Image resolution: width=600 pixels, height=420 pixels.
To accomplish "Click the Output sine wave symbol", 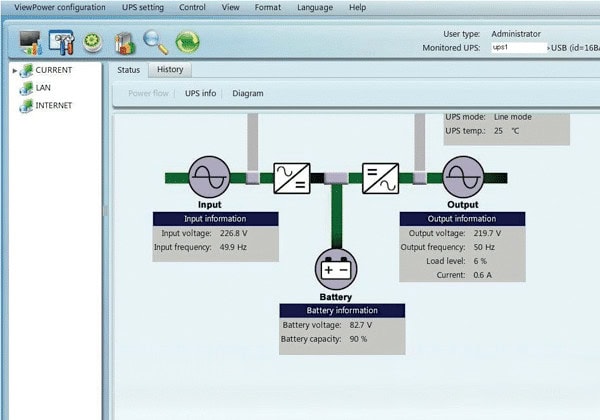I will click(x=463, y=177).
